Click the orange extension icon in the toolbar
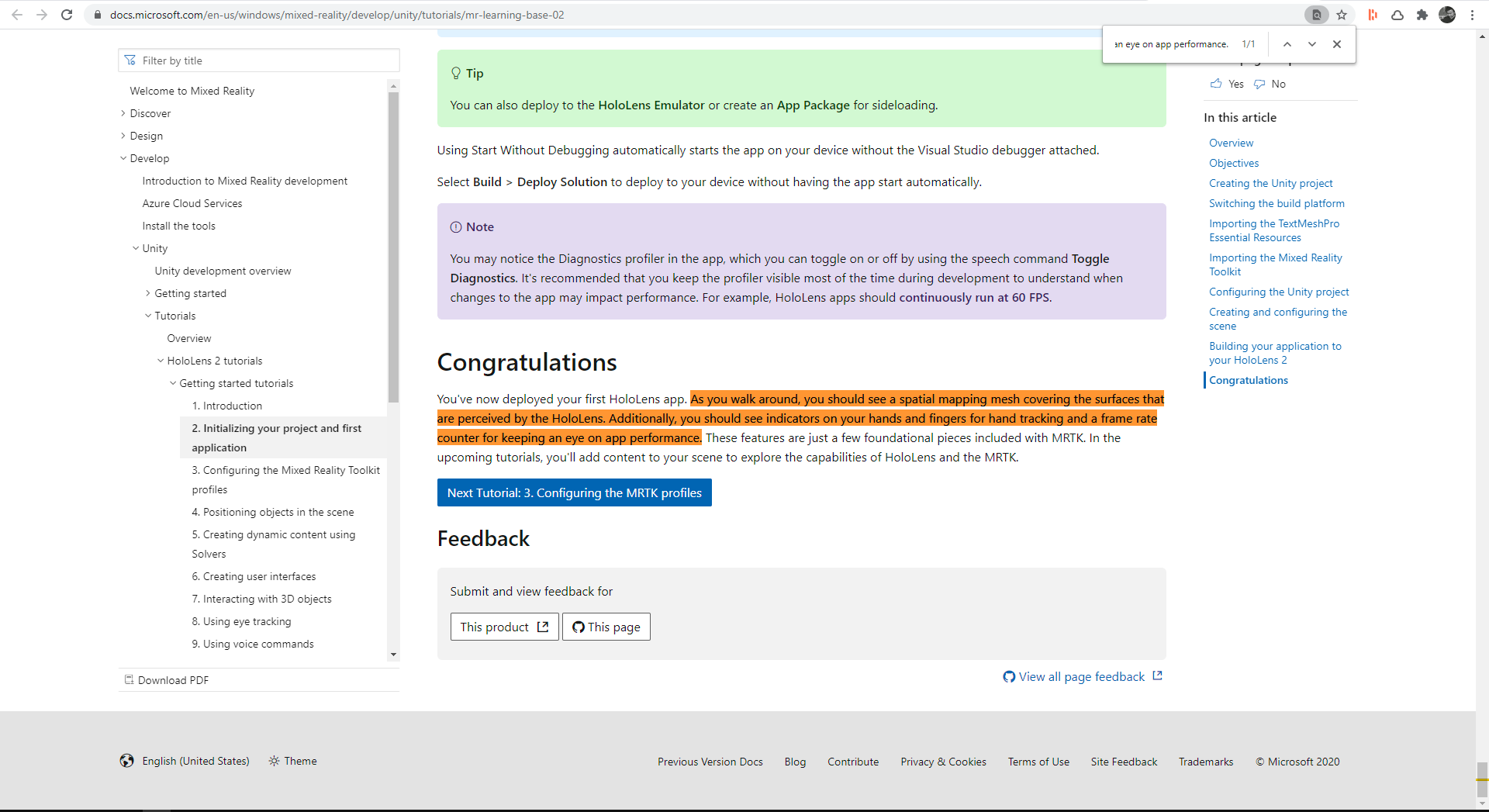The image size is (1489, 812). pos(1373,15)
